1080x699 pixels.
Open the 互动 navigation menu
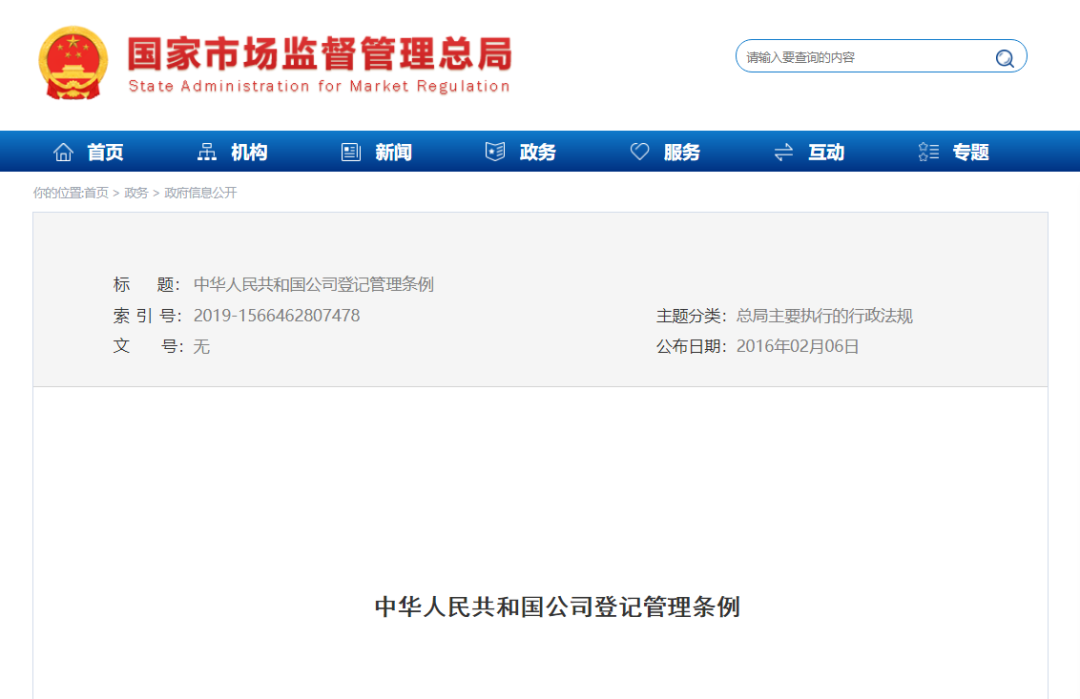point(826,152)
